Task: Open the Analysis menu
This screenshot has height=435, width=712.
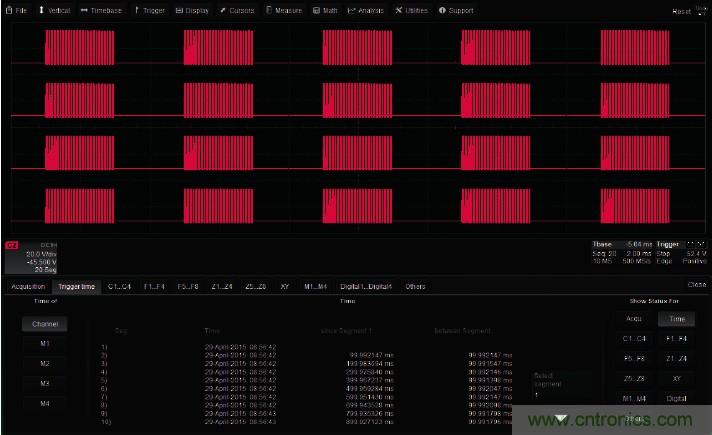Action: click(x=366, y=10)
